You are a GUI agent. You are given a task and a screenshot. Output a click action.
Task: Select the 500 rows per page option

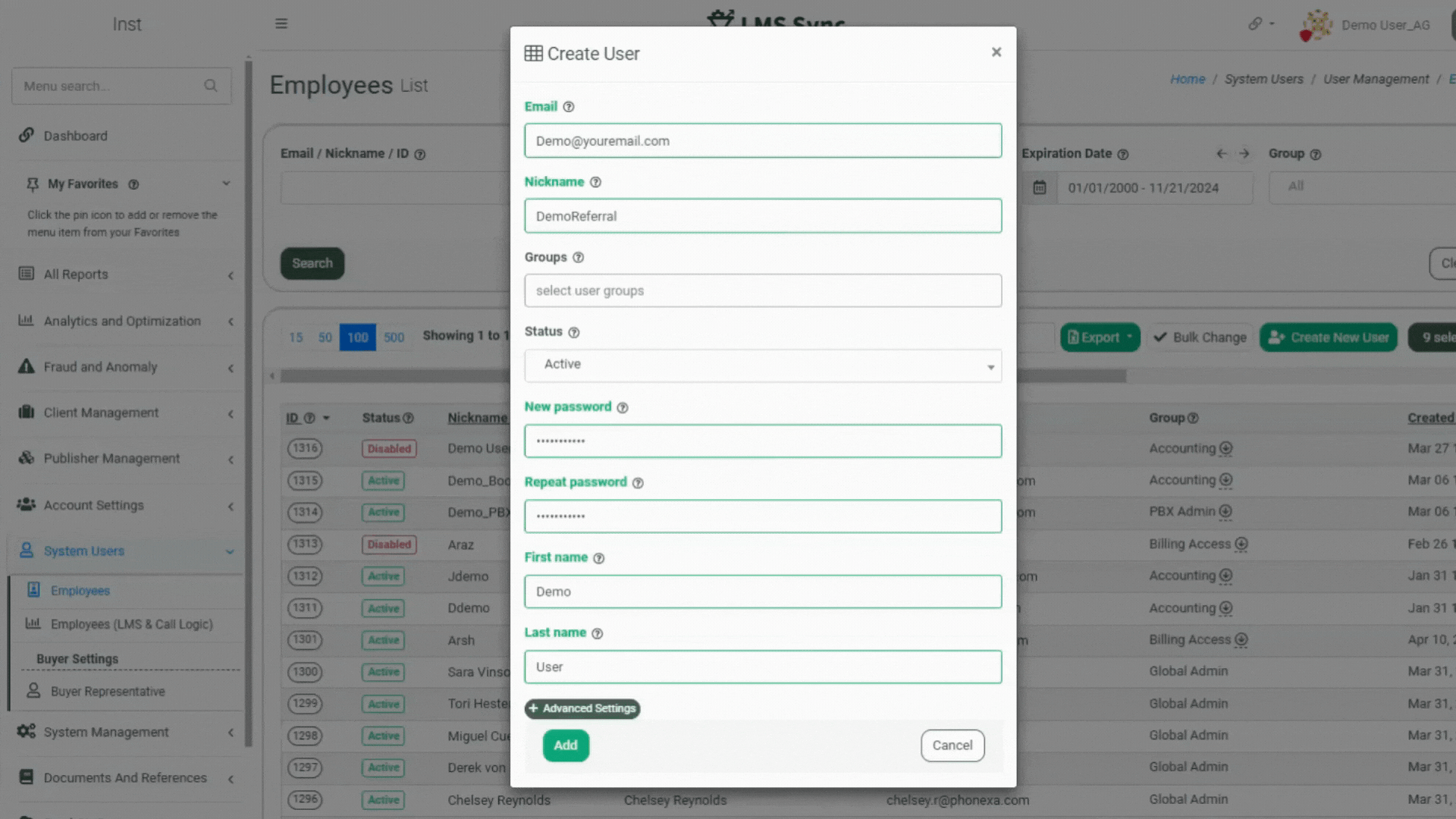(394, 337)
